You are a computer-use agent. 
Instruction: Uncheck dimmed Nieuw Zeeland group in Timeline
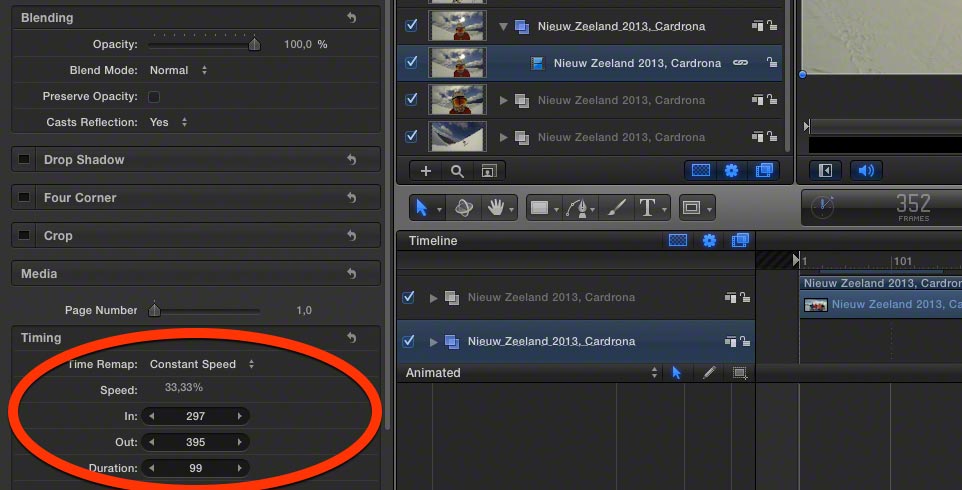tap(408, 297)
